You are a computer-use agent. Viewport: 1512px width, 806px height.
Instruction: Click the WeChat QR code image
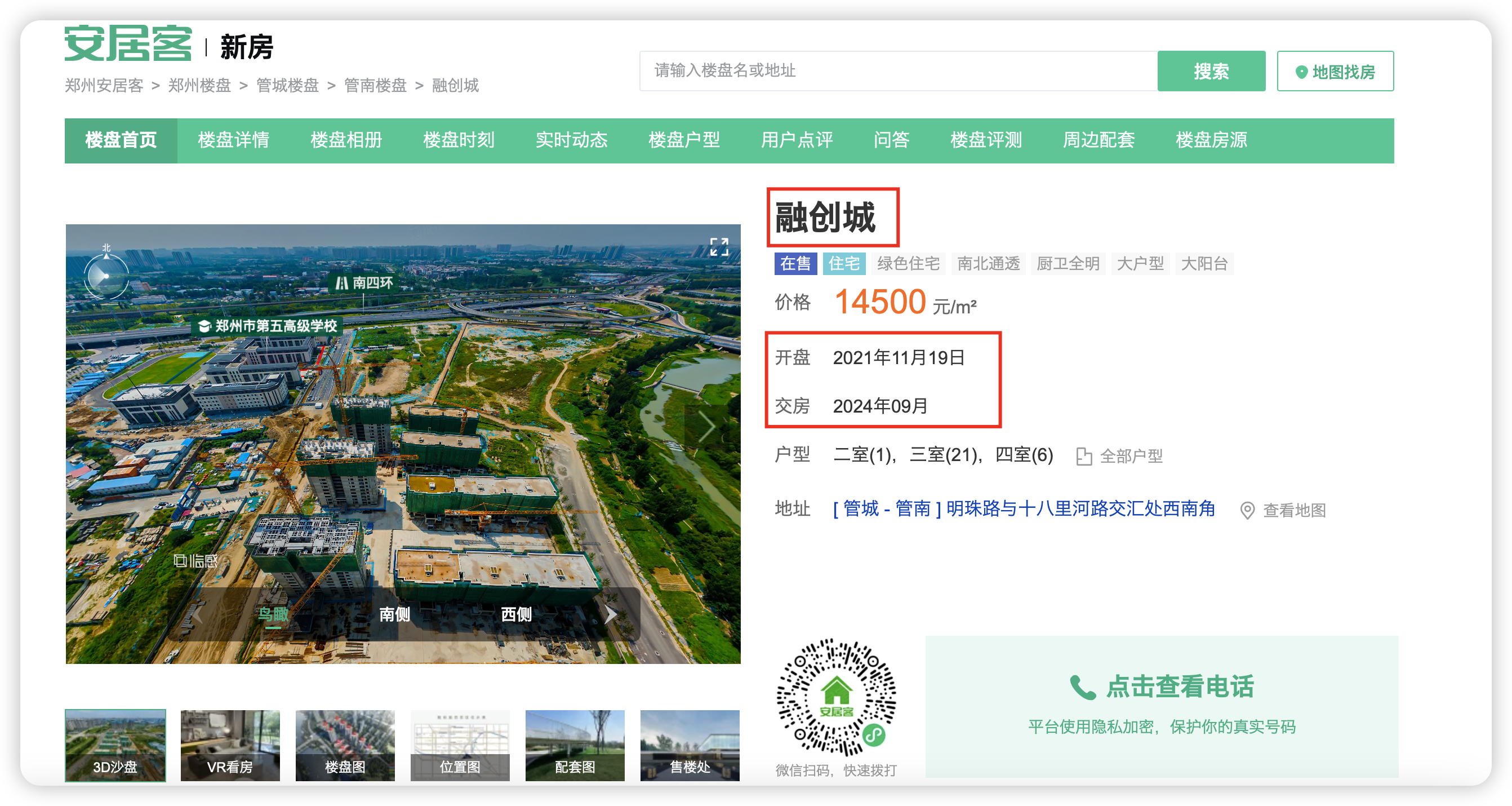tap(836, 697)
